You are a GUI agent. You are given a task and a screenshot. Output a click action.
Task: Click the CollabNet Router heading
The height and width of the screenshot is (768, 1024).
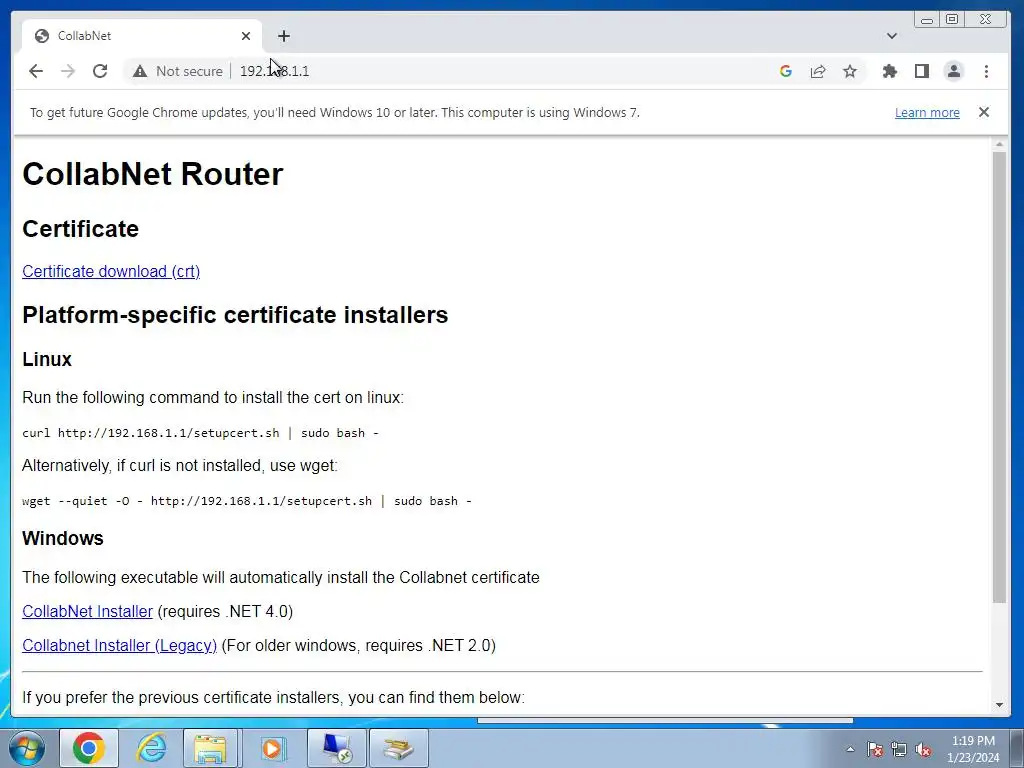pyautogui.click(x=153, y=174)
